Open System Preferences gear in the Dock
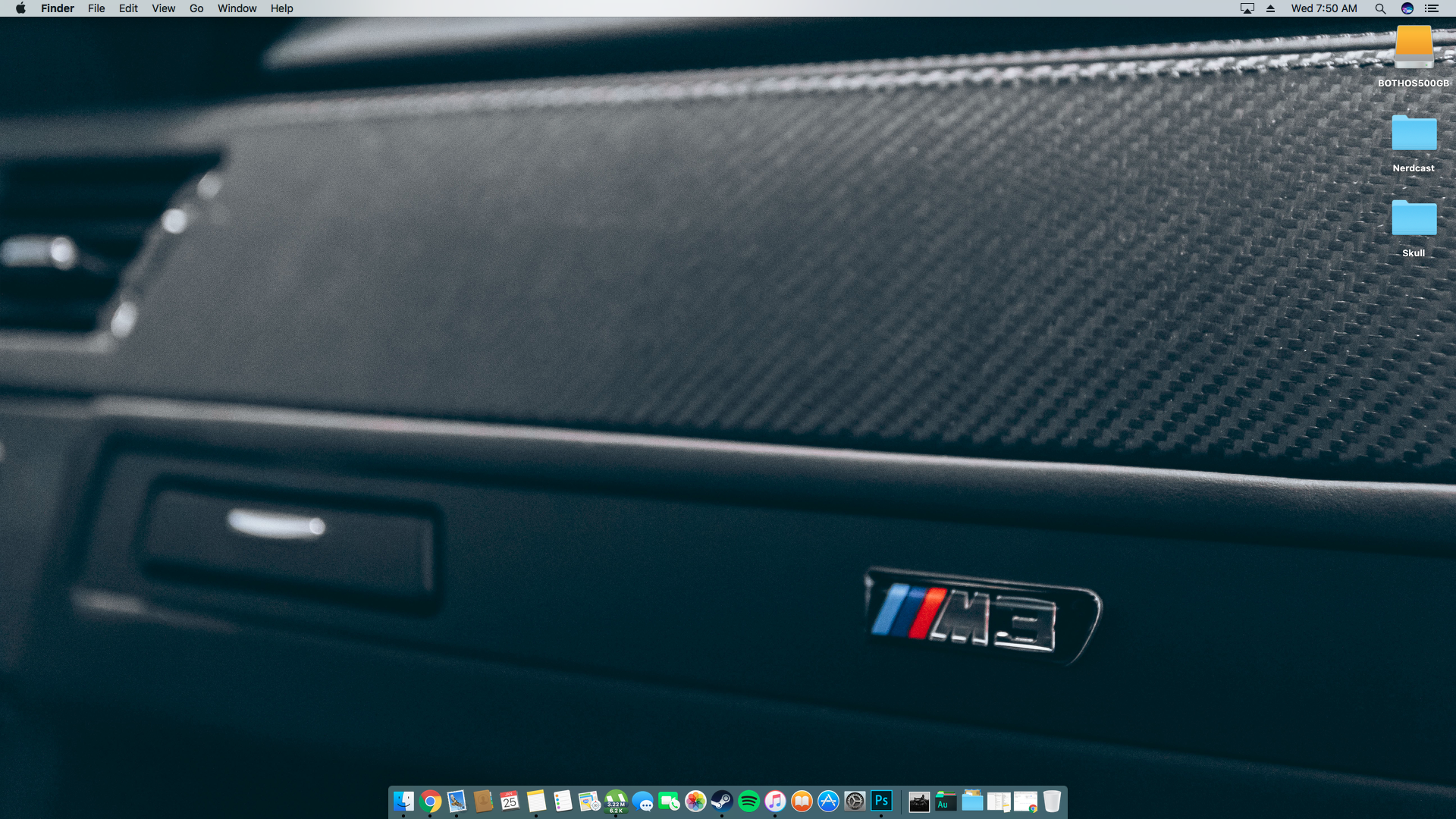 point(855,801)
